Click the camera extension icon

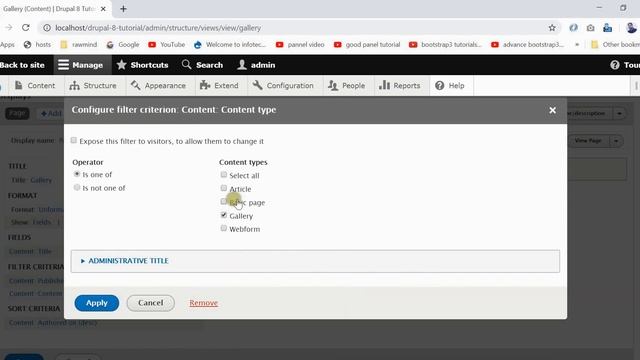590,28
